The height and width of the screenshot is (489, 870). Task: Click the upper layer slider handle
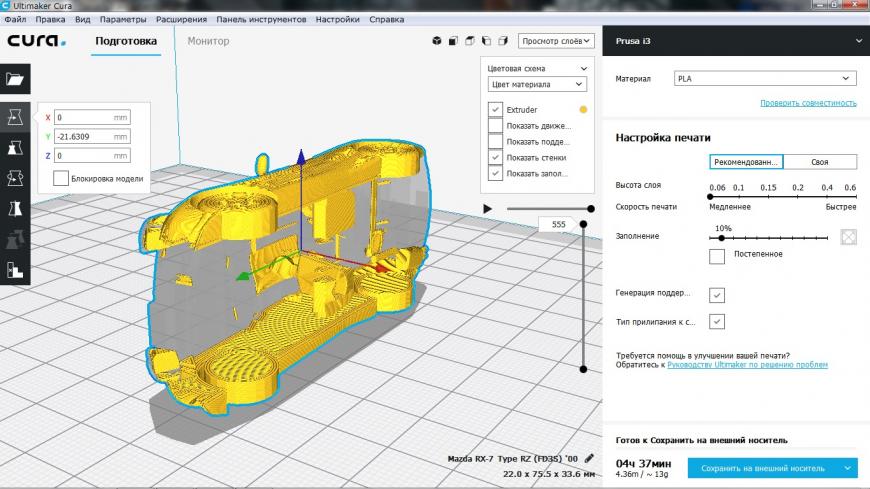(x=583, y=224)
